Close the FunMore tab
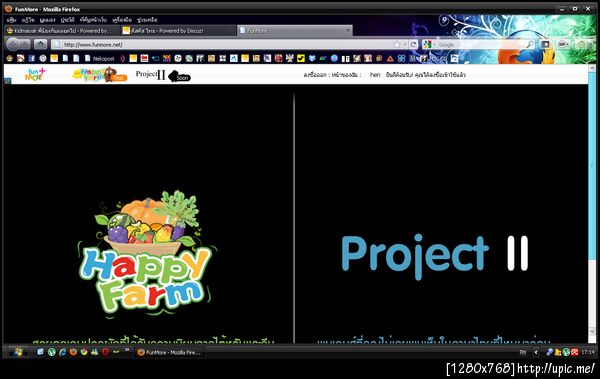Image resolution: width=600 pixels, height=379 pixels. pos(348,30)
